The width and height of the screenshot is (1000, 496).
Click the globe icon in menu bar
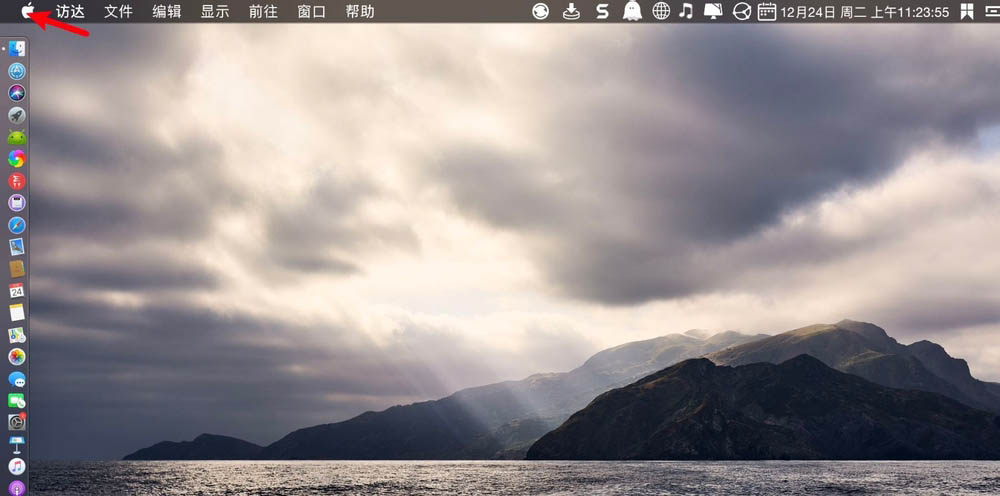tap(661, 11)
